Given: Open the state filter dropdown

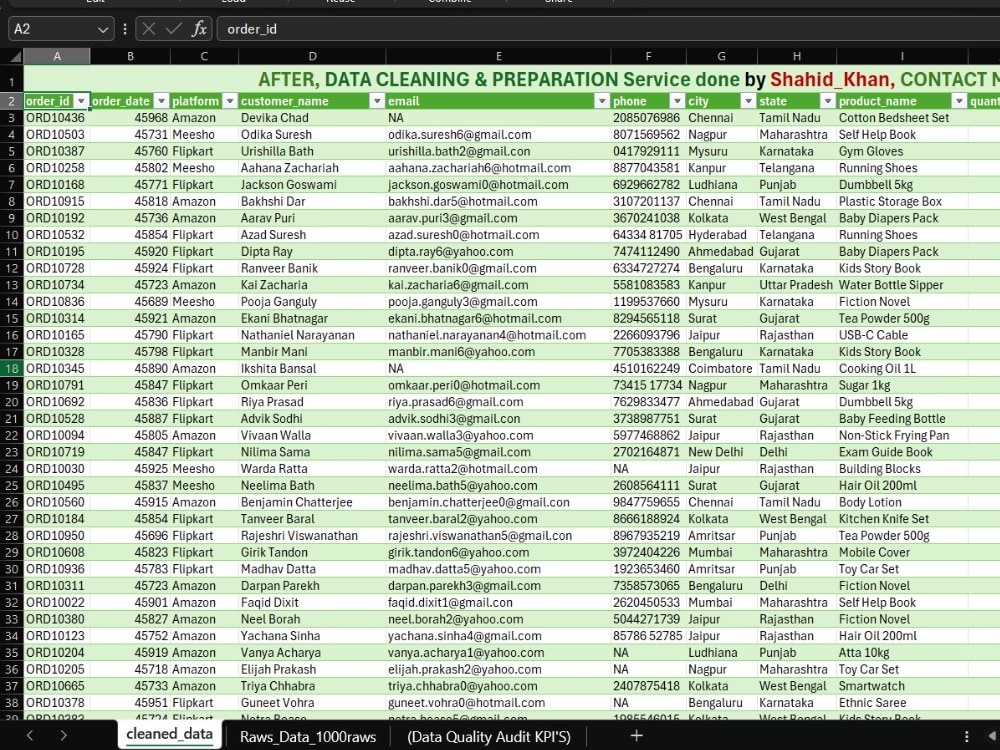Looking at the screenshot, I should point(827,101).
